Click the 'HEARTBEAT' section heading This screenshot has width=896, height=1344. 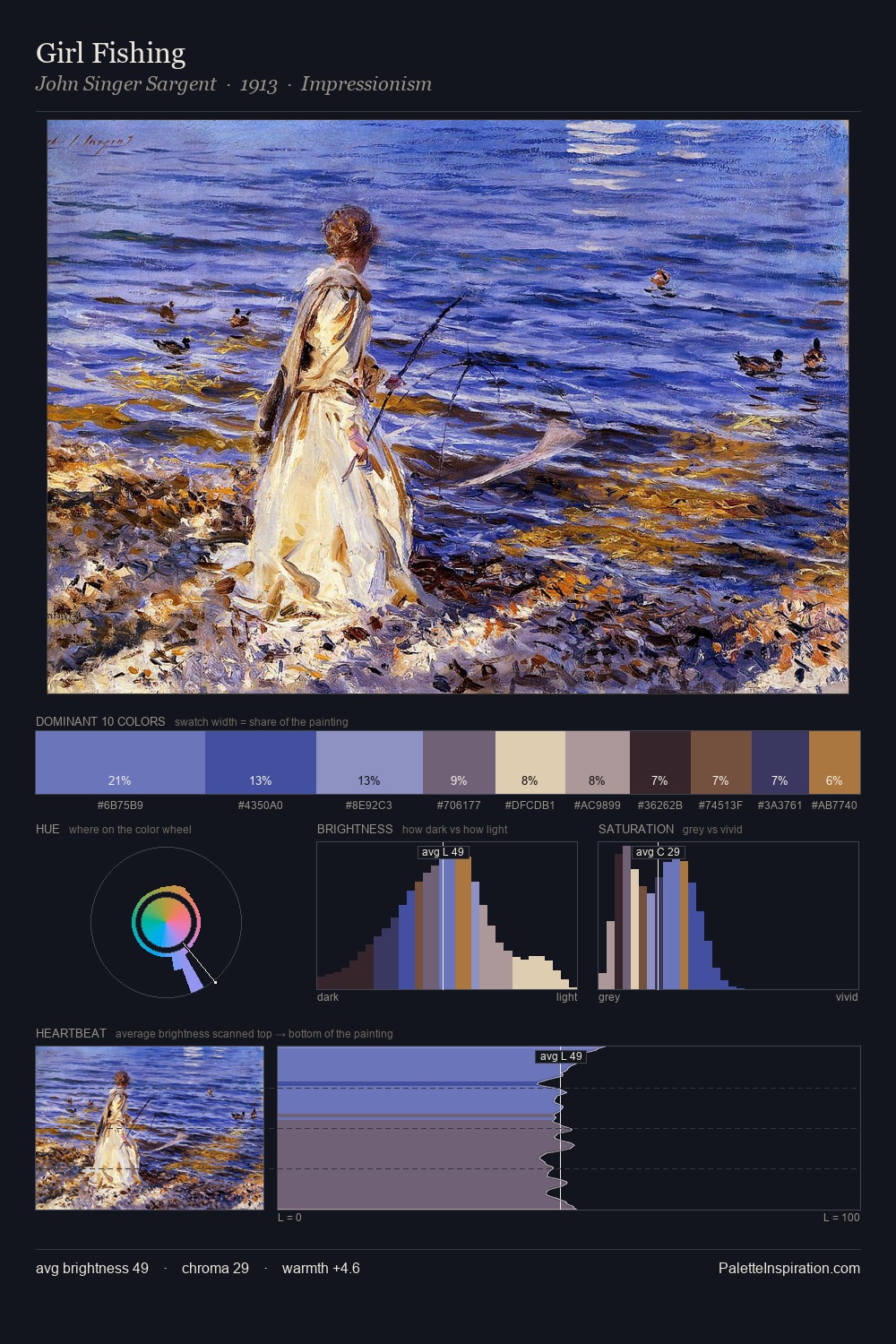point(71,1033)
